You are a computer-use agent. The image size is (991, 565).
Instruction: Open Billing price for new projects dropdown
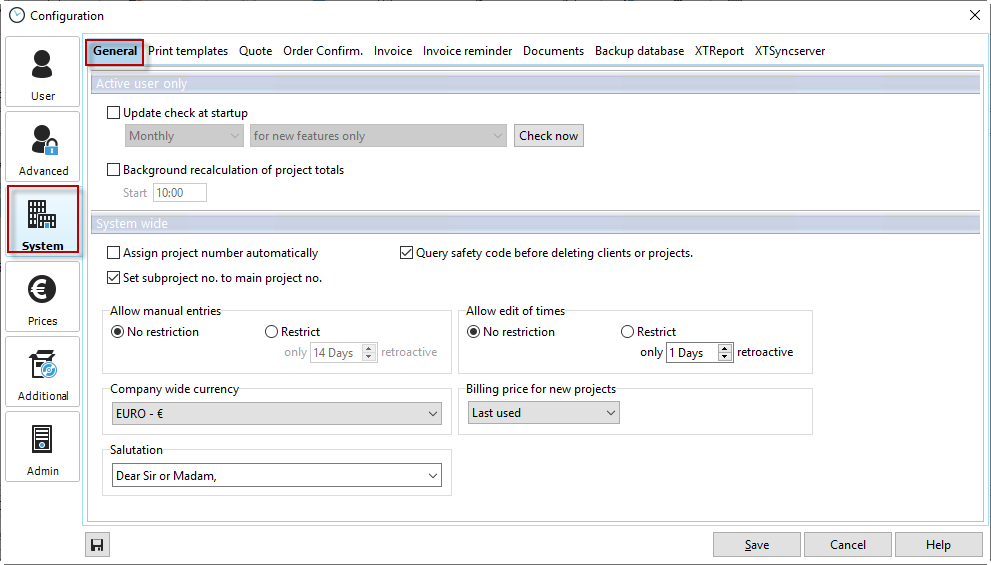click(610, 413)
